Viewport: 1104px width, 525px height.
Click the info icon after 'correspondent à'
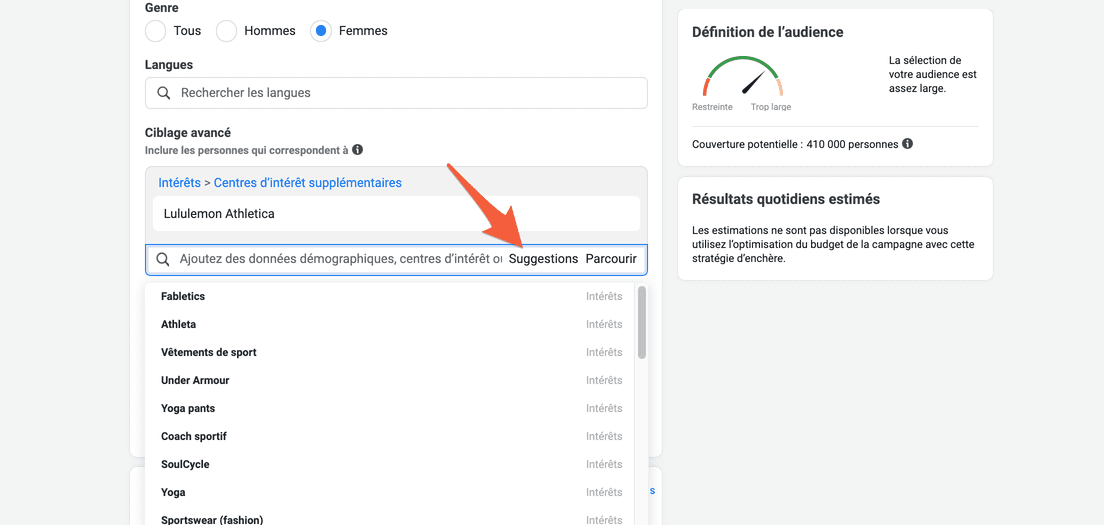(358, 150)
